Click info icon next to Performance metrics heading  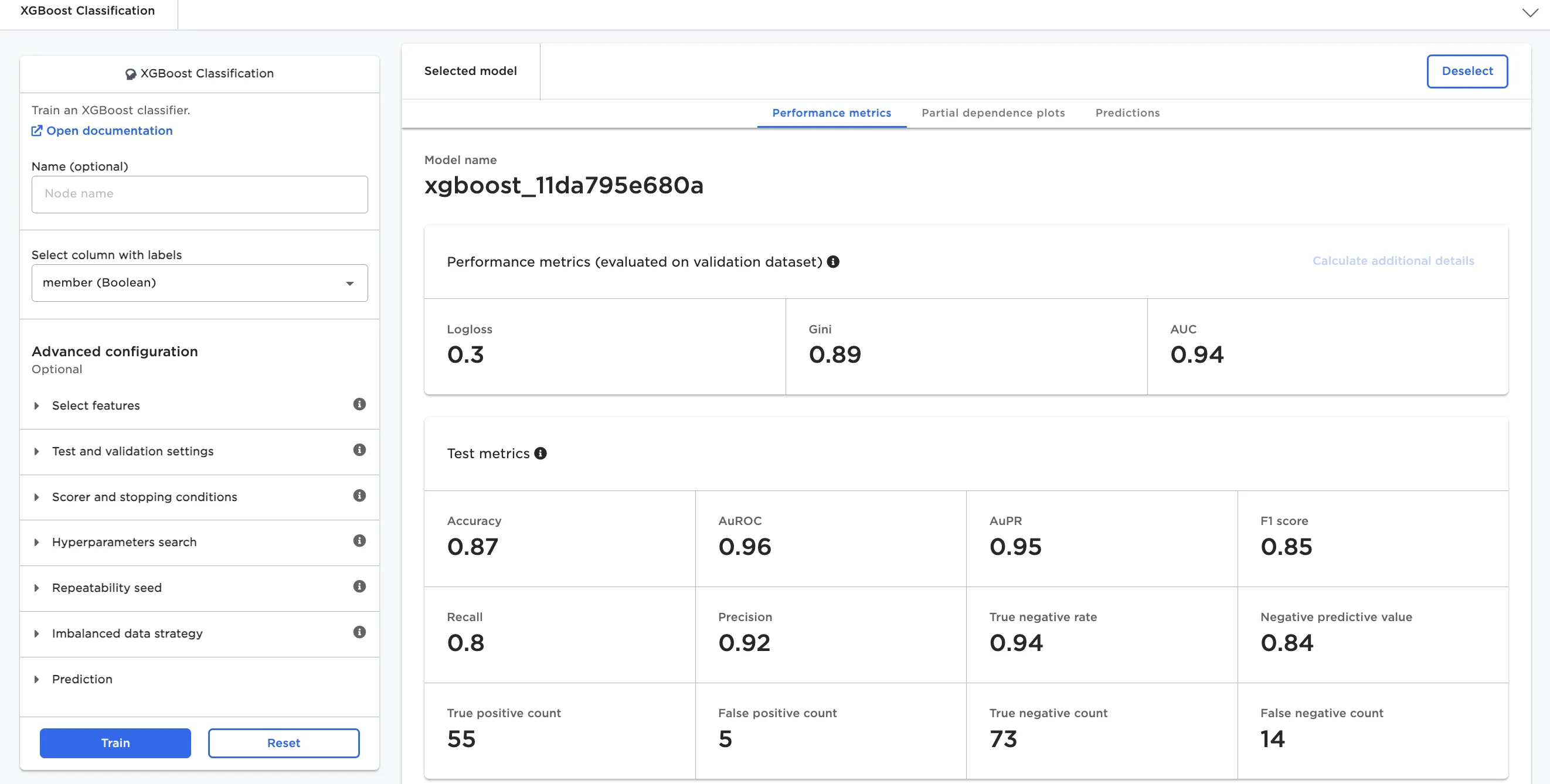[x=833, y=261]
